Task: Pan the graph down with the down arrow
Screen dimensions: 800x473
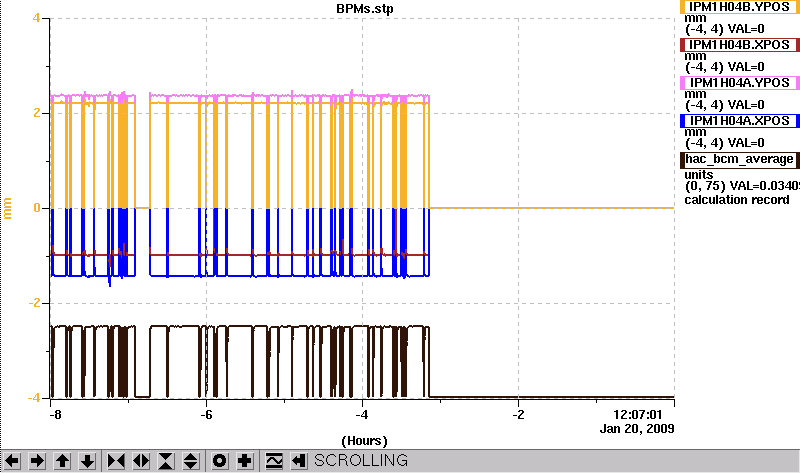Action: (87, 461)
